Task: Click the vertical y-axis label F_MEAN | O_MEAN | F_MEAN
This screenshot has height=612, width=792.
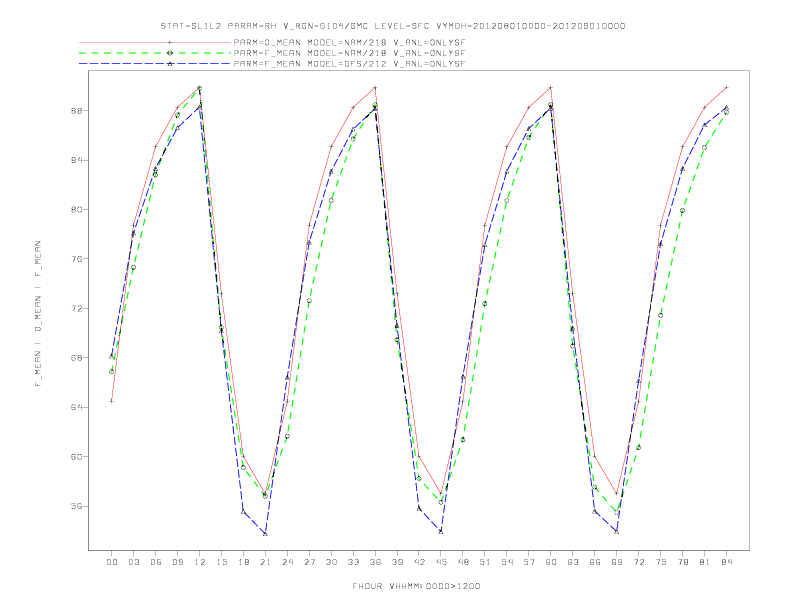Action: pos(38,314)
